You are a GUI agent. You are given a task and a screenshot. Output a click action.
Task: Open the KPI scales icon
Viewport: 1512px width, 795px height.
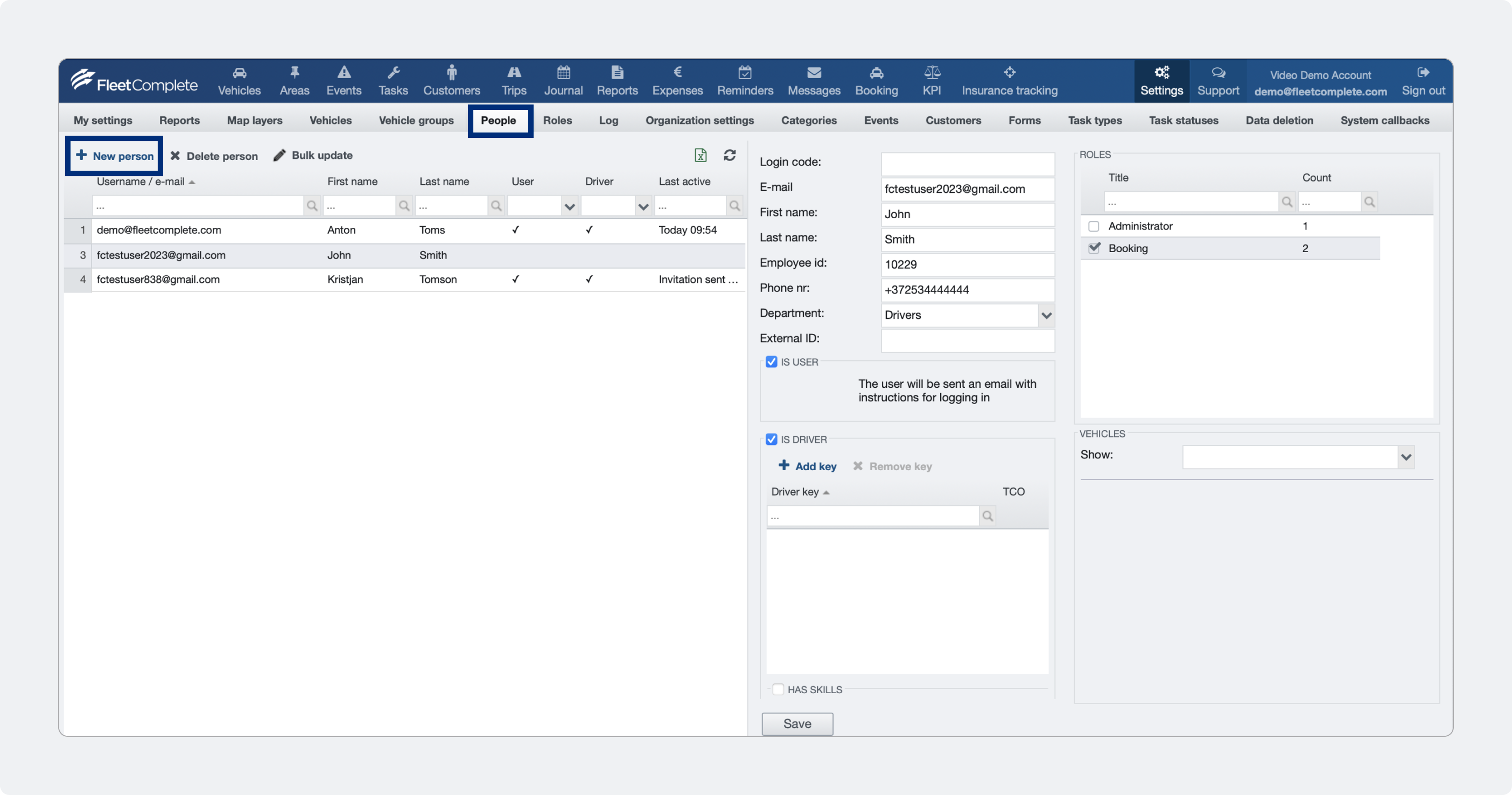coord(932,73)
